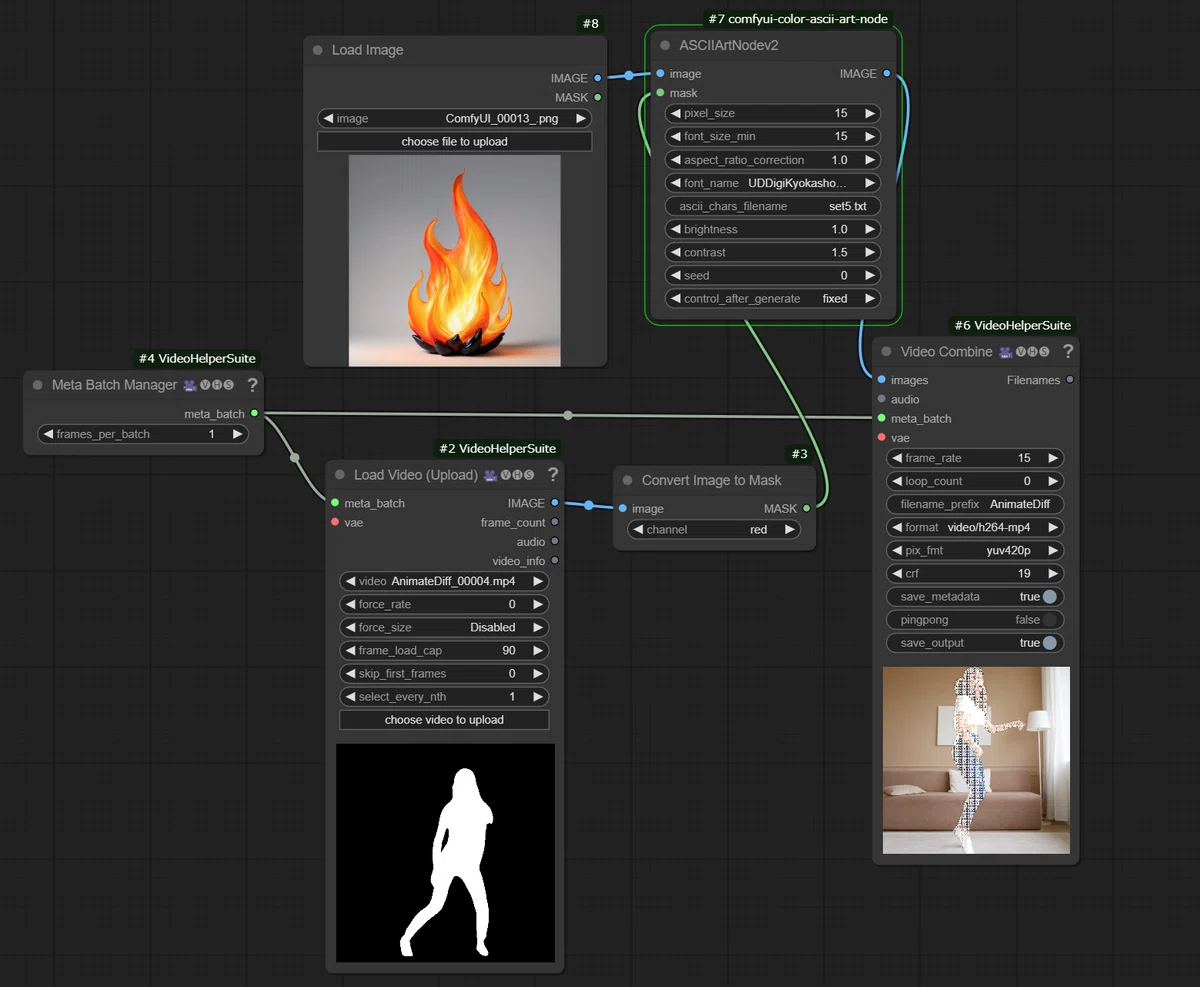Click Load Image IMAGE output socket
This screenshot has width=1200, height=987.
598,78
